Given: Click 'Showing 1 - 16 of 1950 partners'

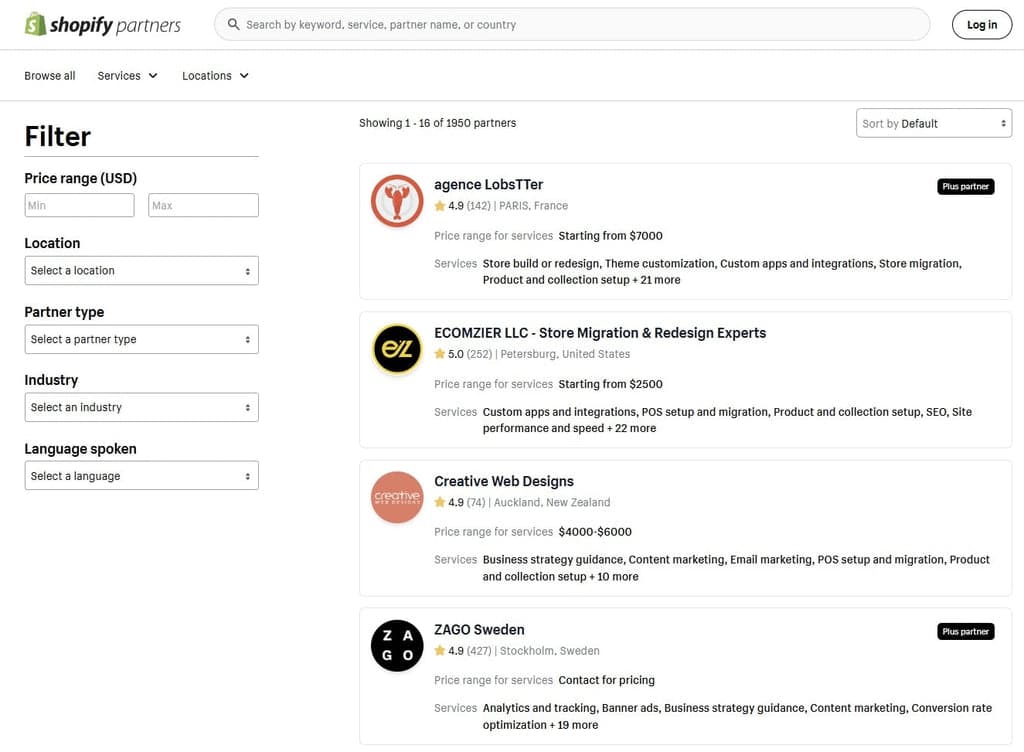Looking at the screenshot, I should [x=438, y=123].
